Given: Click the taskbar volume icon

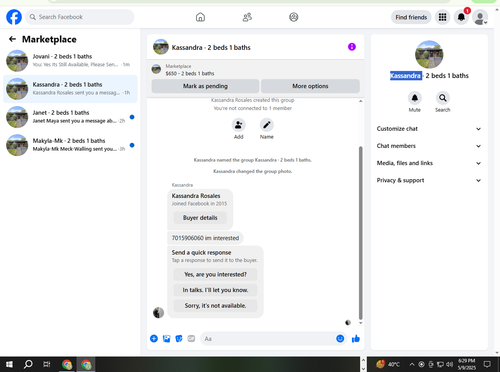Looking at the screenshot, I should pos(450,364).
